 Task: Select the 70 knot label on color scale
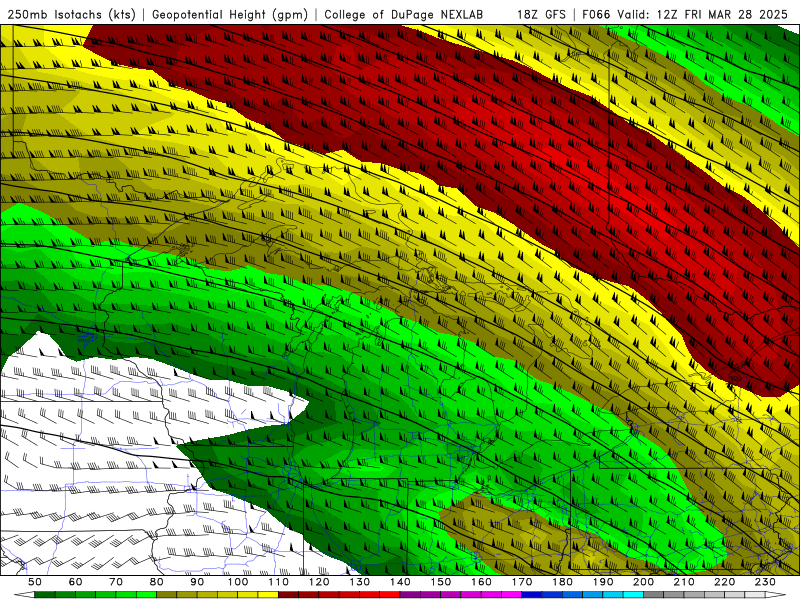pyautogui.click(x=116, y=582)
